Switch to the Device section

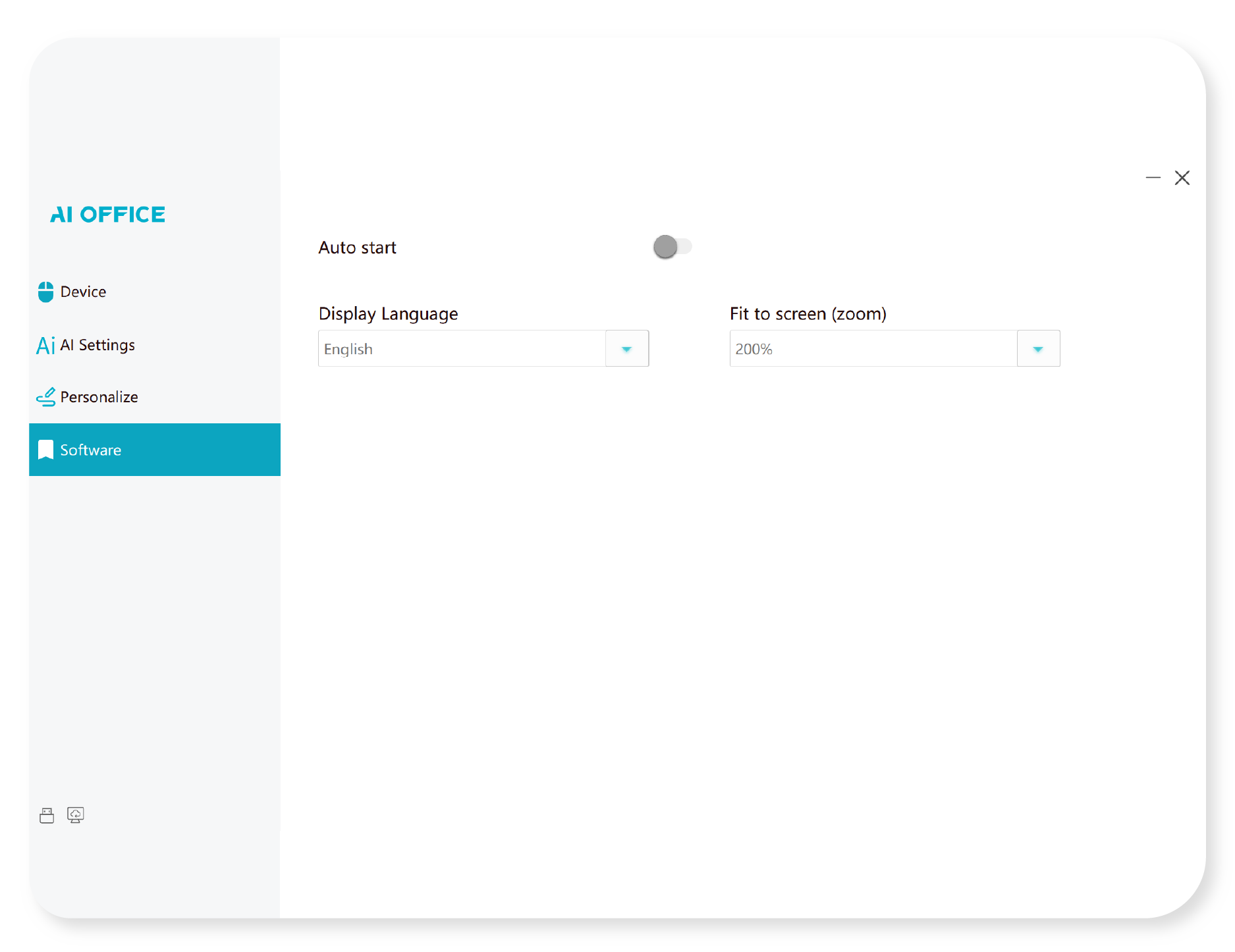pos(83,292)
